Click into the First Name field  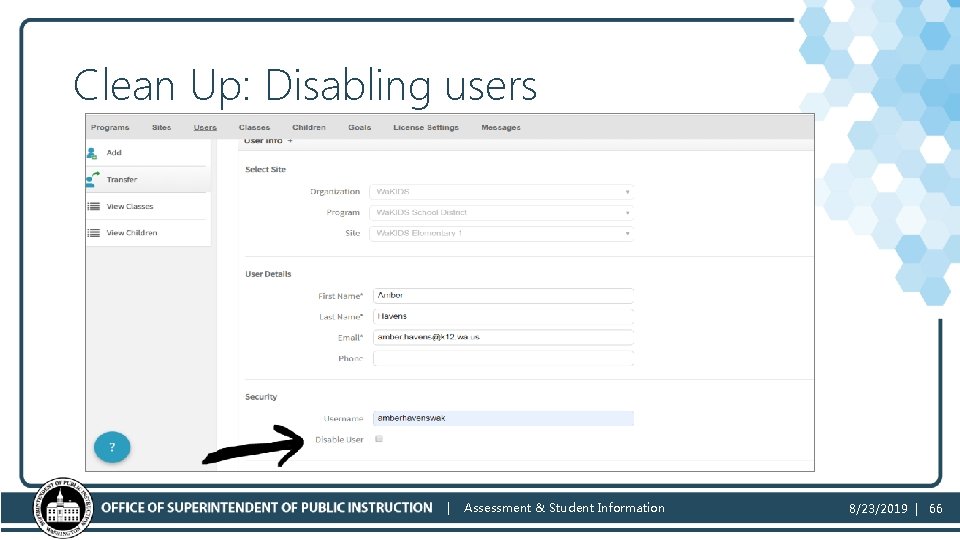[x=503, y=296]
